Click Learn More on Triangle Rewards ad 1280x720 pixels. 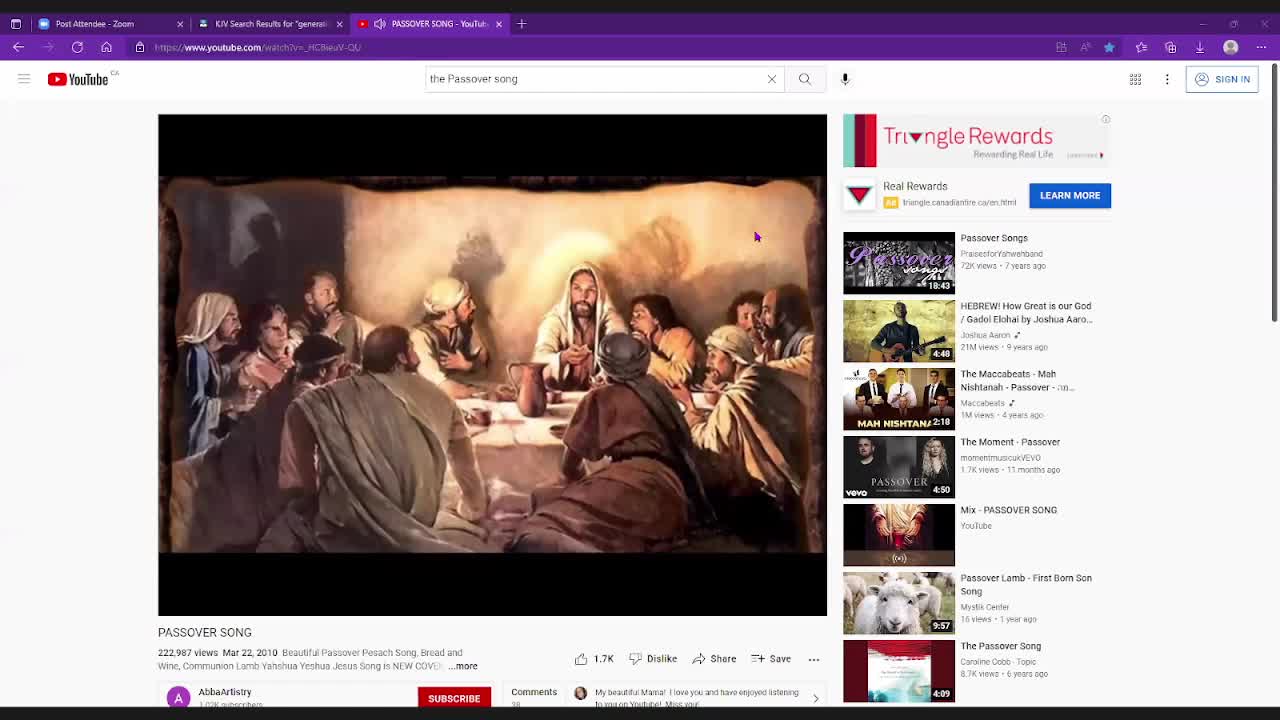1070,195
